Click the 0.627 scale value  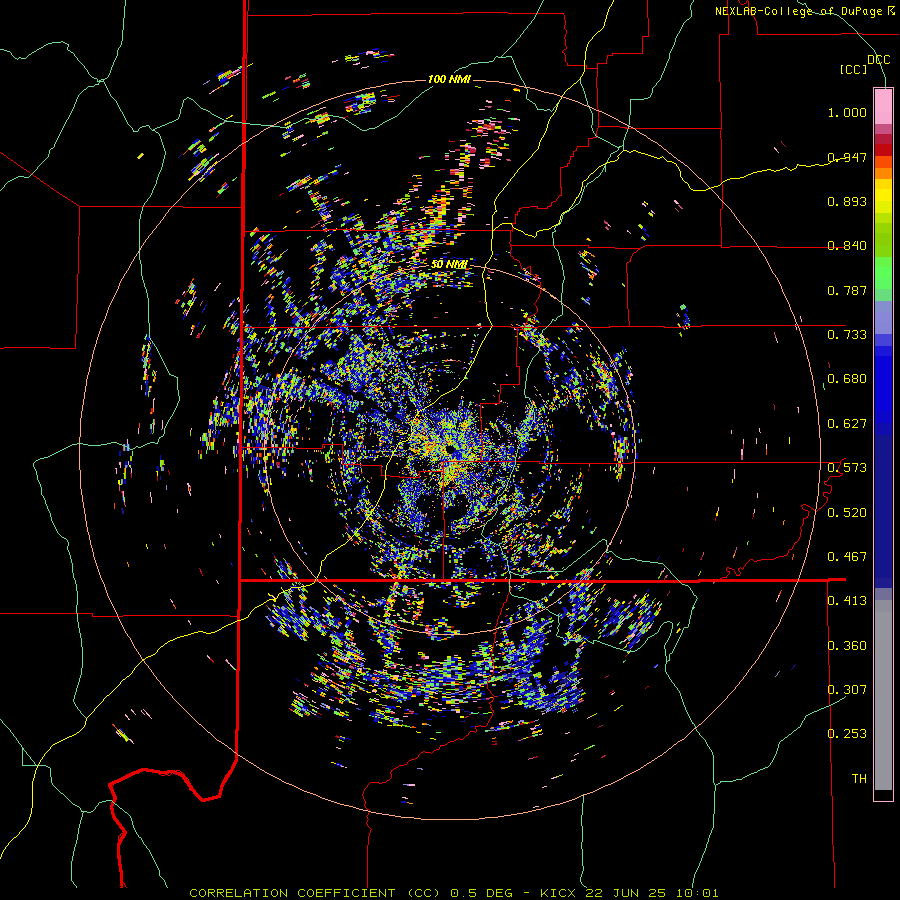pyautogui.click(x=847, y=424)
